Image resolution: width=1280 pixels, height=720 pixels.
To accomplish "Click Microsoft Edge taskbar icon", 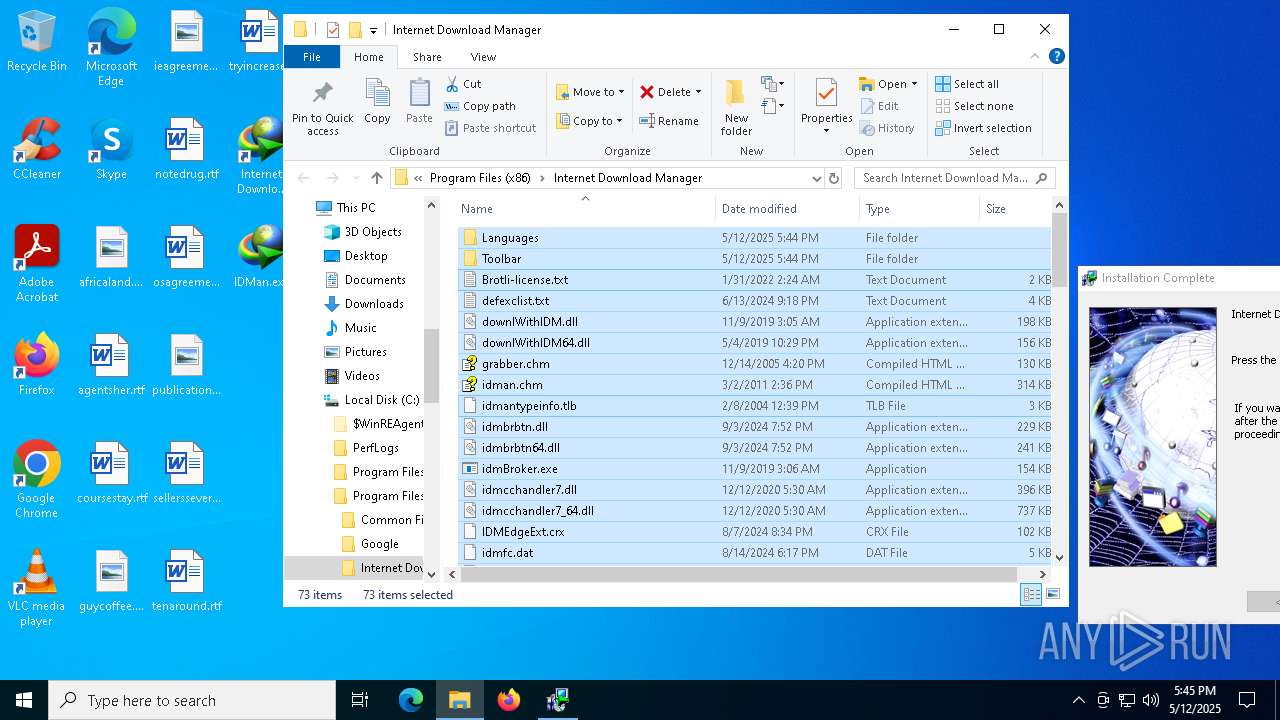I will pos(411,700).
